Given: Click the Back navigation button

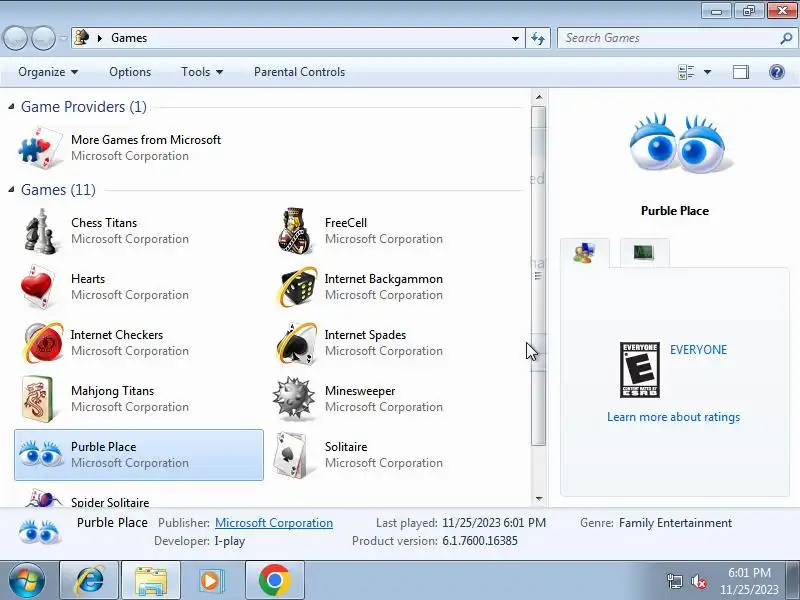Looking at the screenshot, I should tap(15, 38).
